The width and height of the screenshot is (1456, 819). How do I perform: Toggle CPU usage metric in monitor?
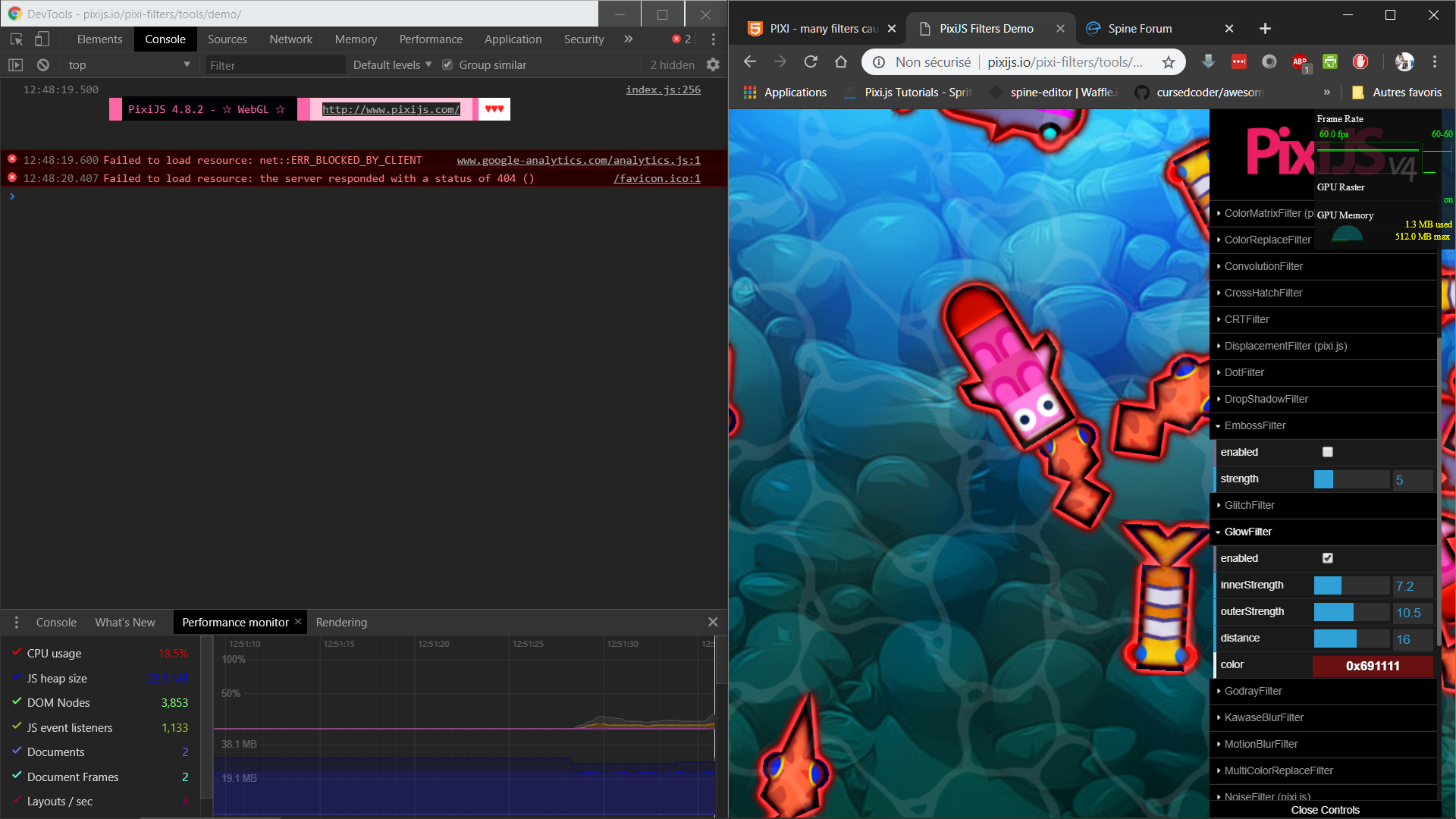pos(17,652)
